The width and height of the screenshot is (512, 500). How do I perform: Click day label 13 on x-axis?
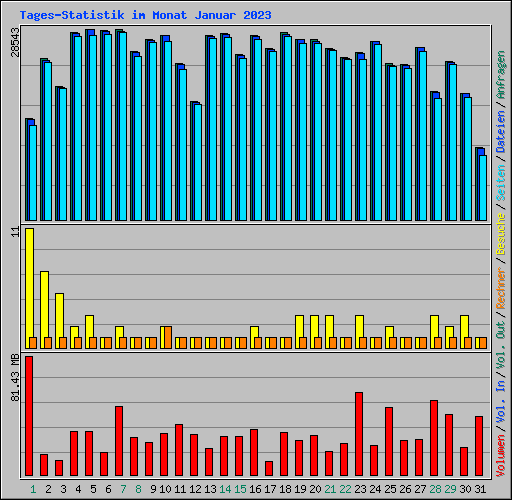[210, 489]
